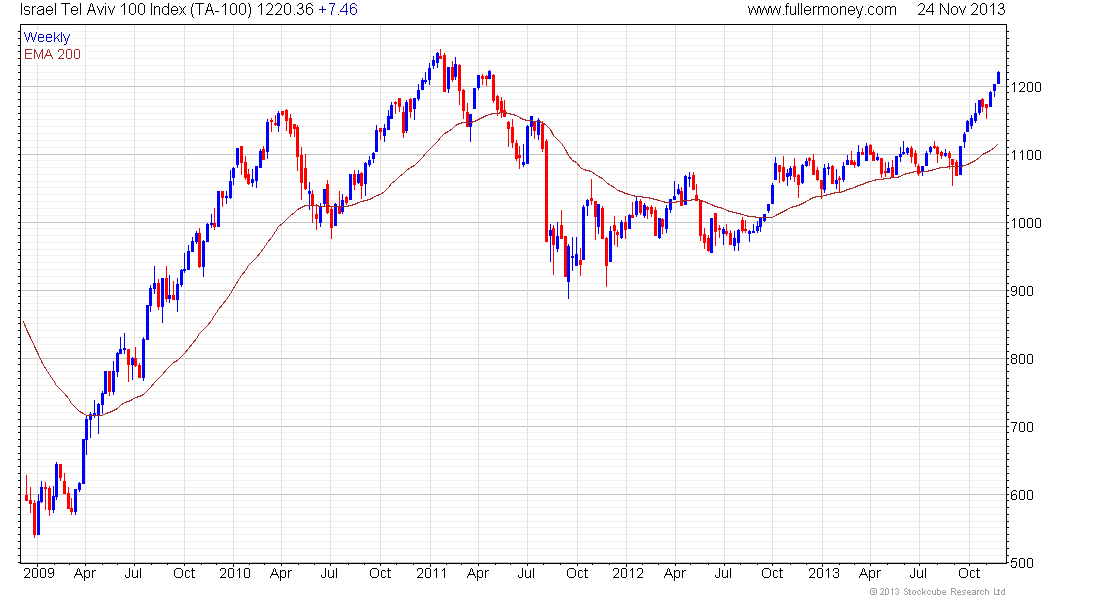Select the 'EMA 200' legend label

tap(52, 54)
